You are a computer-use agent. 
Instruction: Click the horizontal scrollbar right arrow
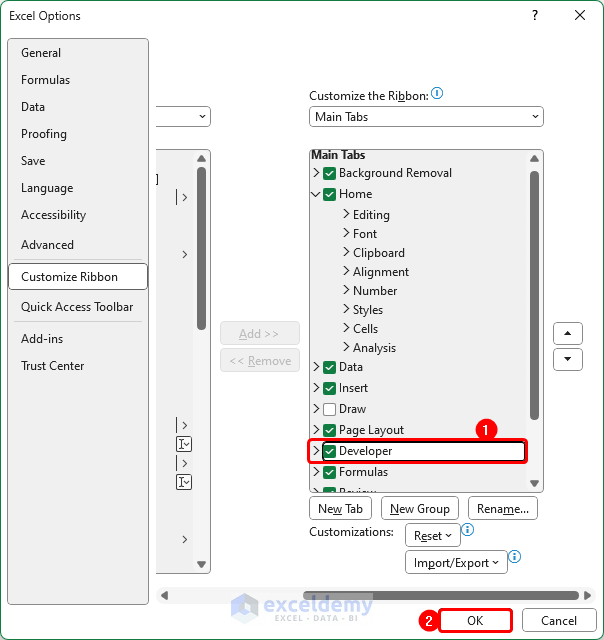coord(588,596)
